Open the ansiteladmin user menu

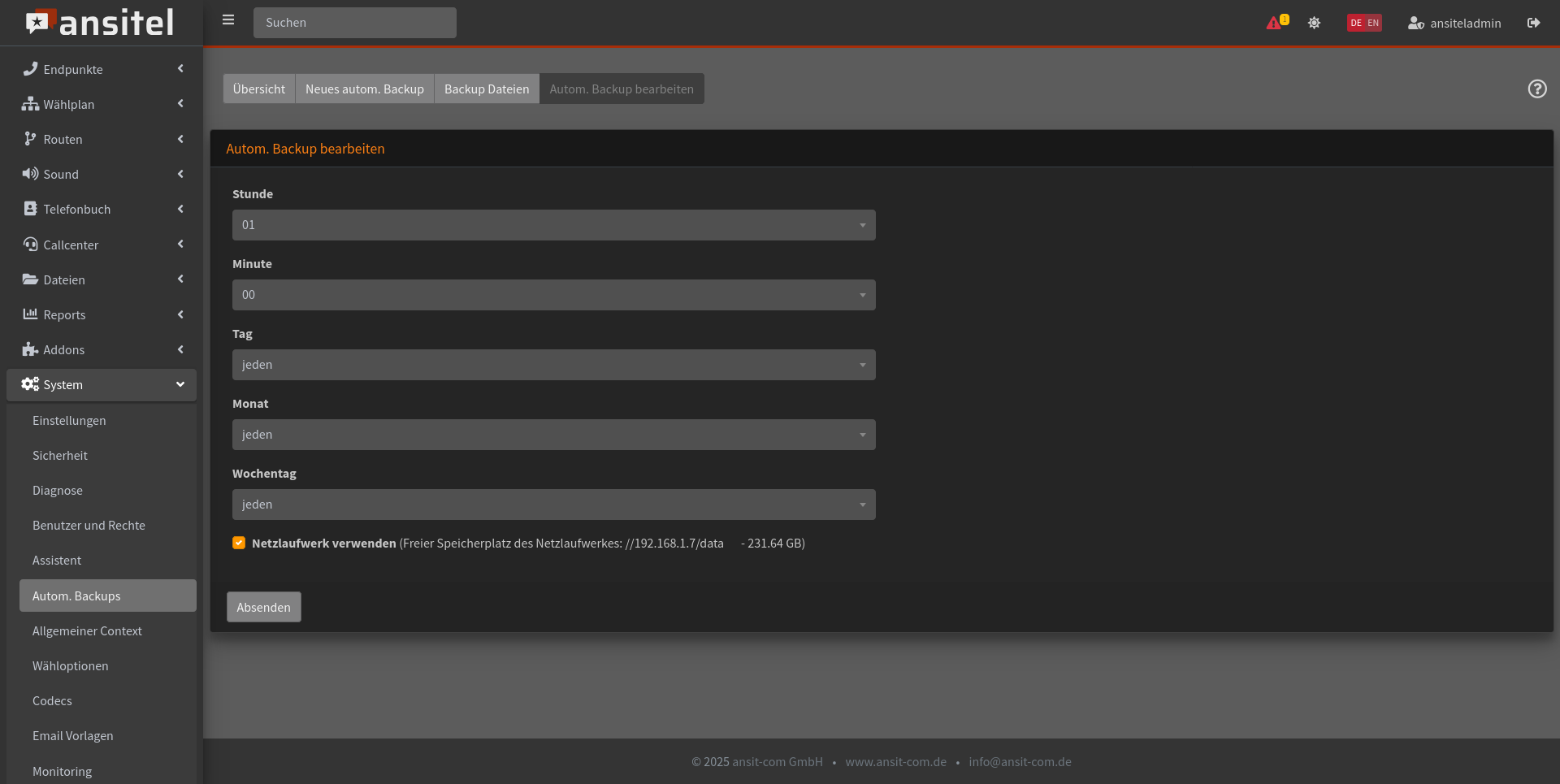1454,23
